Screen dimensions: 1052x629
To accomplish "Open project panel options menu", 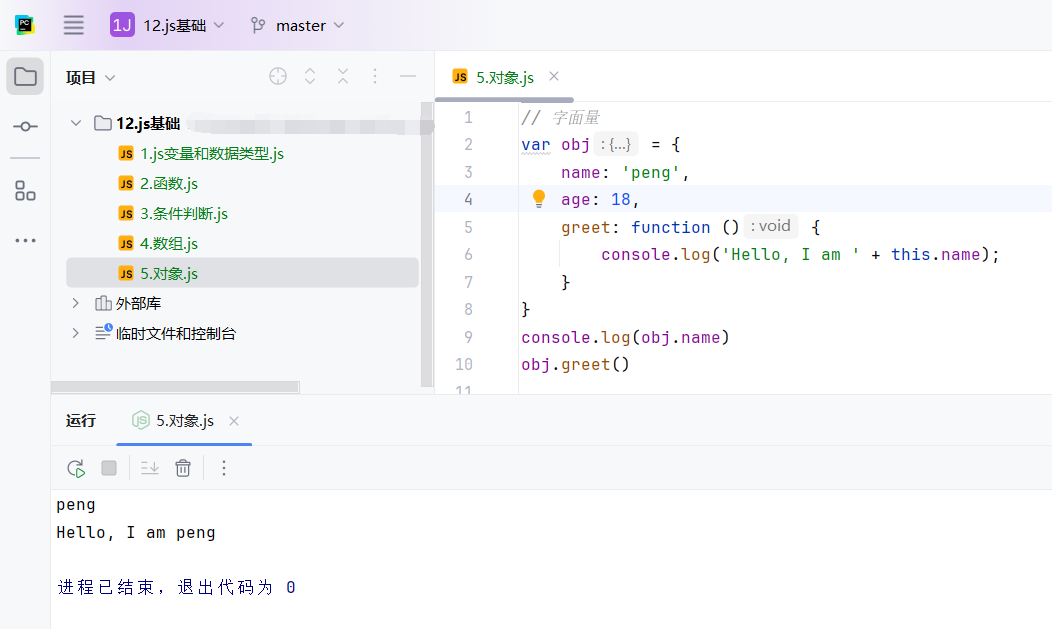I will click(x=375, y=76).
